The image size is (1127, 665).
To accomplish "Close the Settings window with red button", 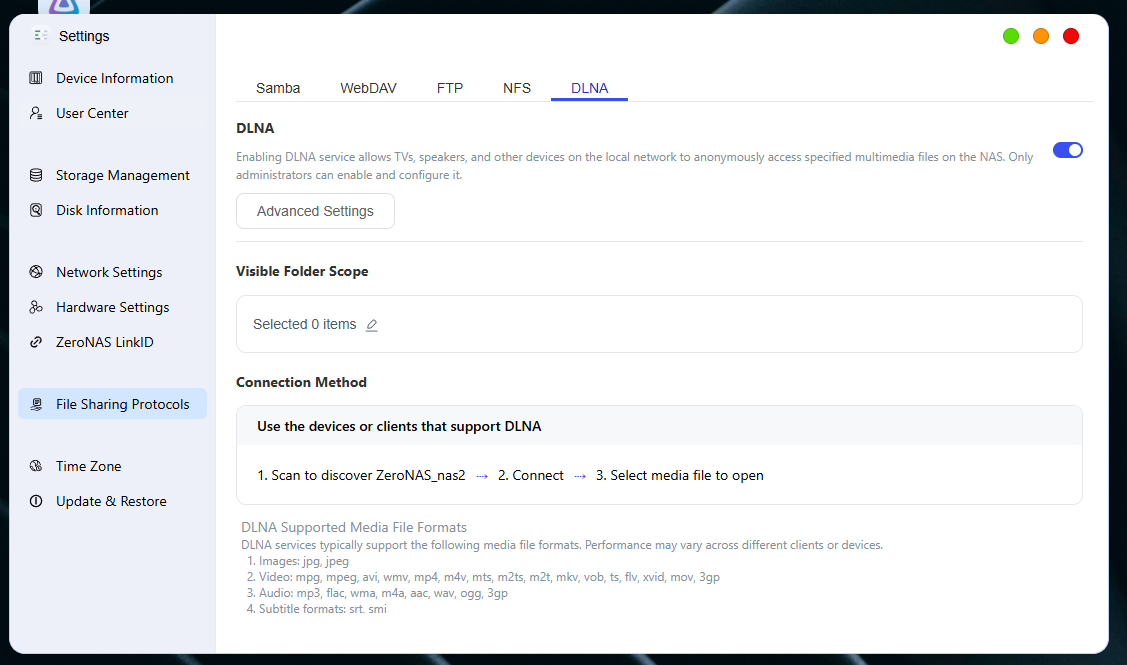I will tap(1071, 36).
